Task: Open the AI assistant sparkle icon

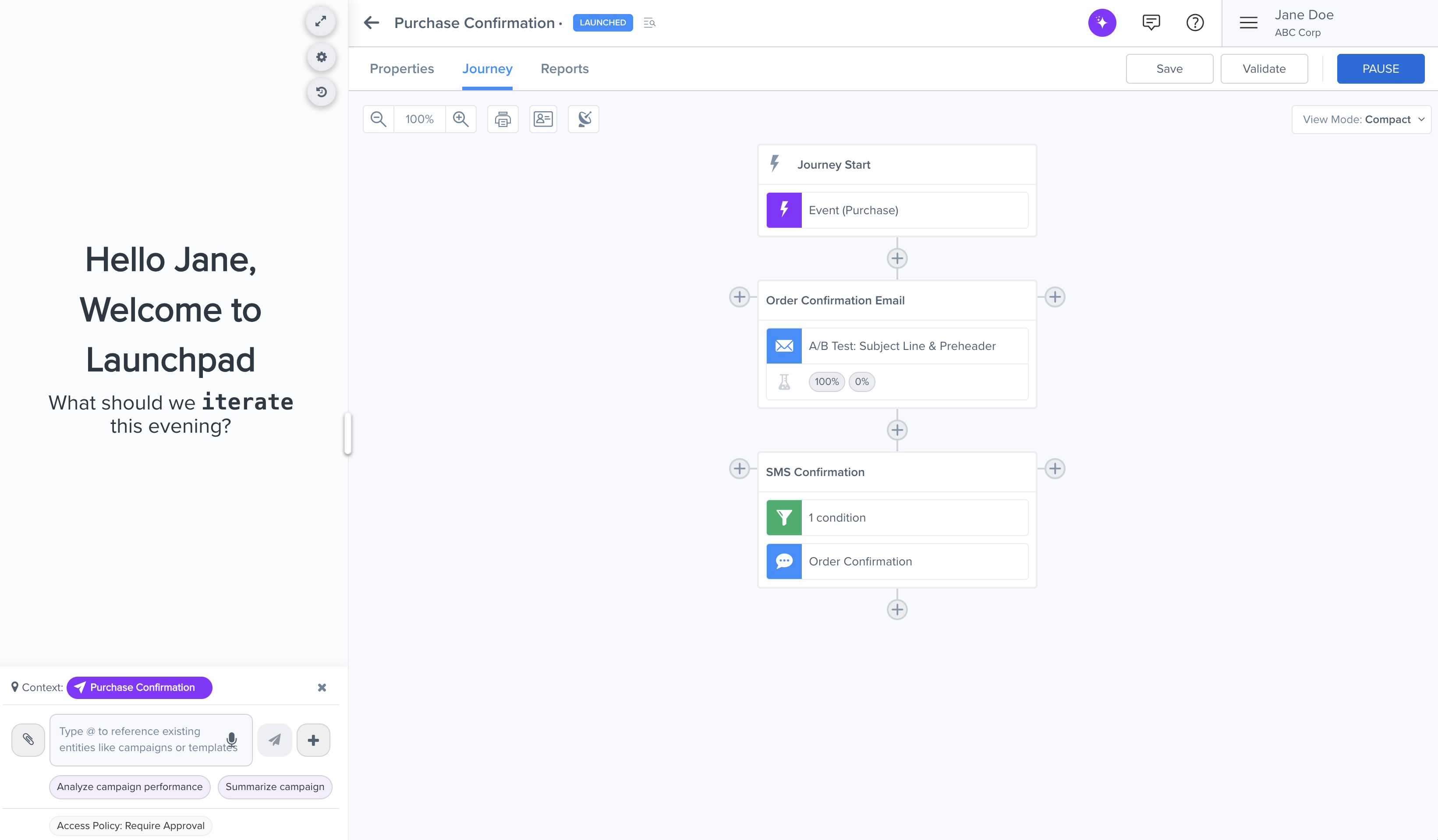Action: (x=1102, y=22)
